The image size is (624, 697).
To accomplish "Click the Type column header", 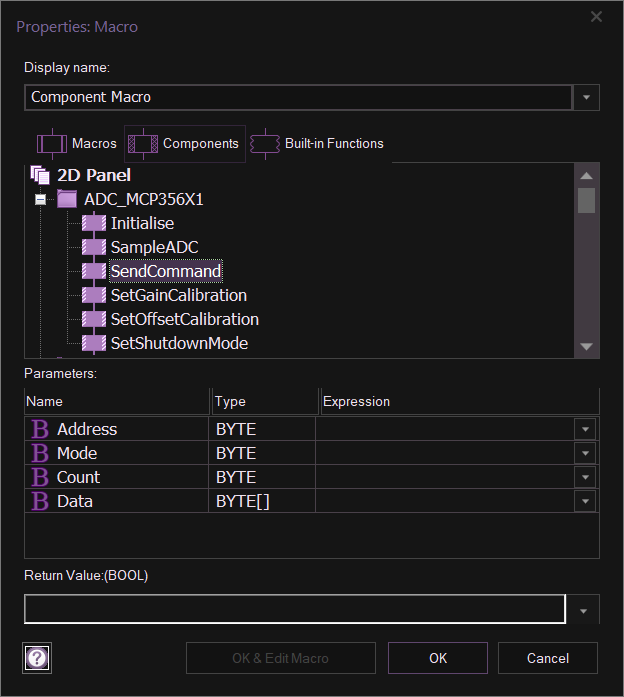I will click(x=265, y=401).
